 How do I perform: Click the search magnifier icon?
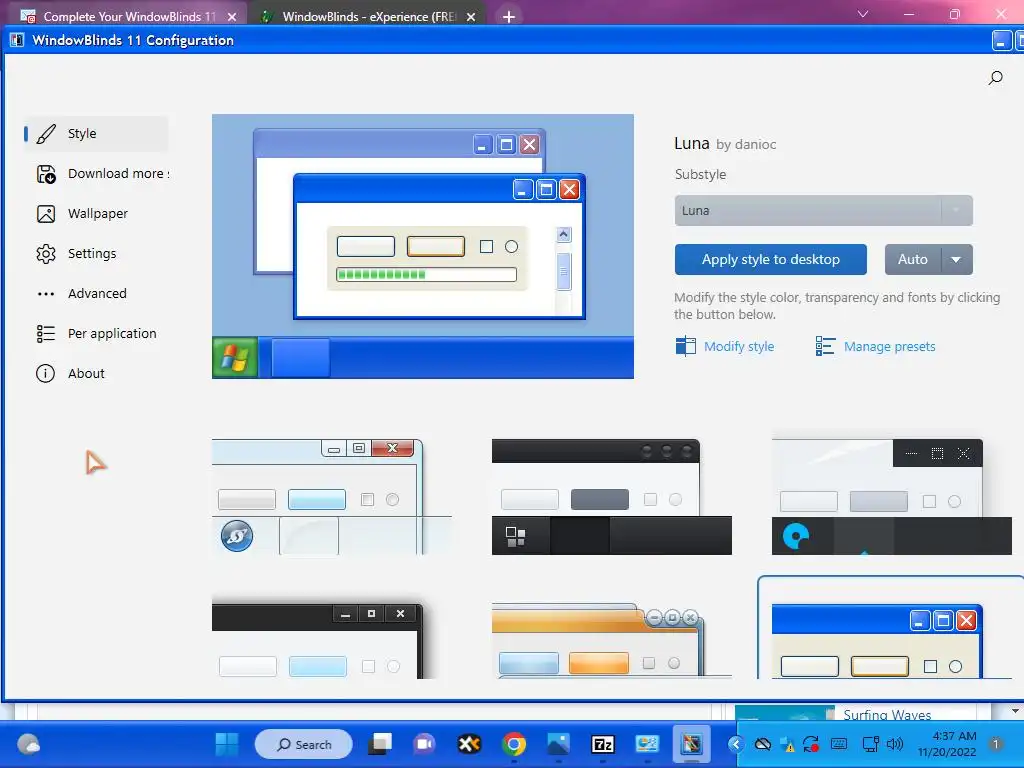[995, 78]
